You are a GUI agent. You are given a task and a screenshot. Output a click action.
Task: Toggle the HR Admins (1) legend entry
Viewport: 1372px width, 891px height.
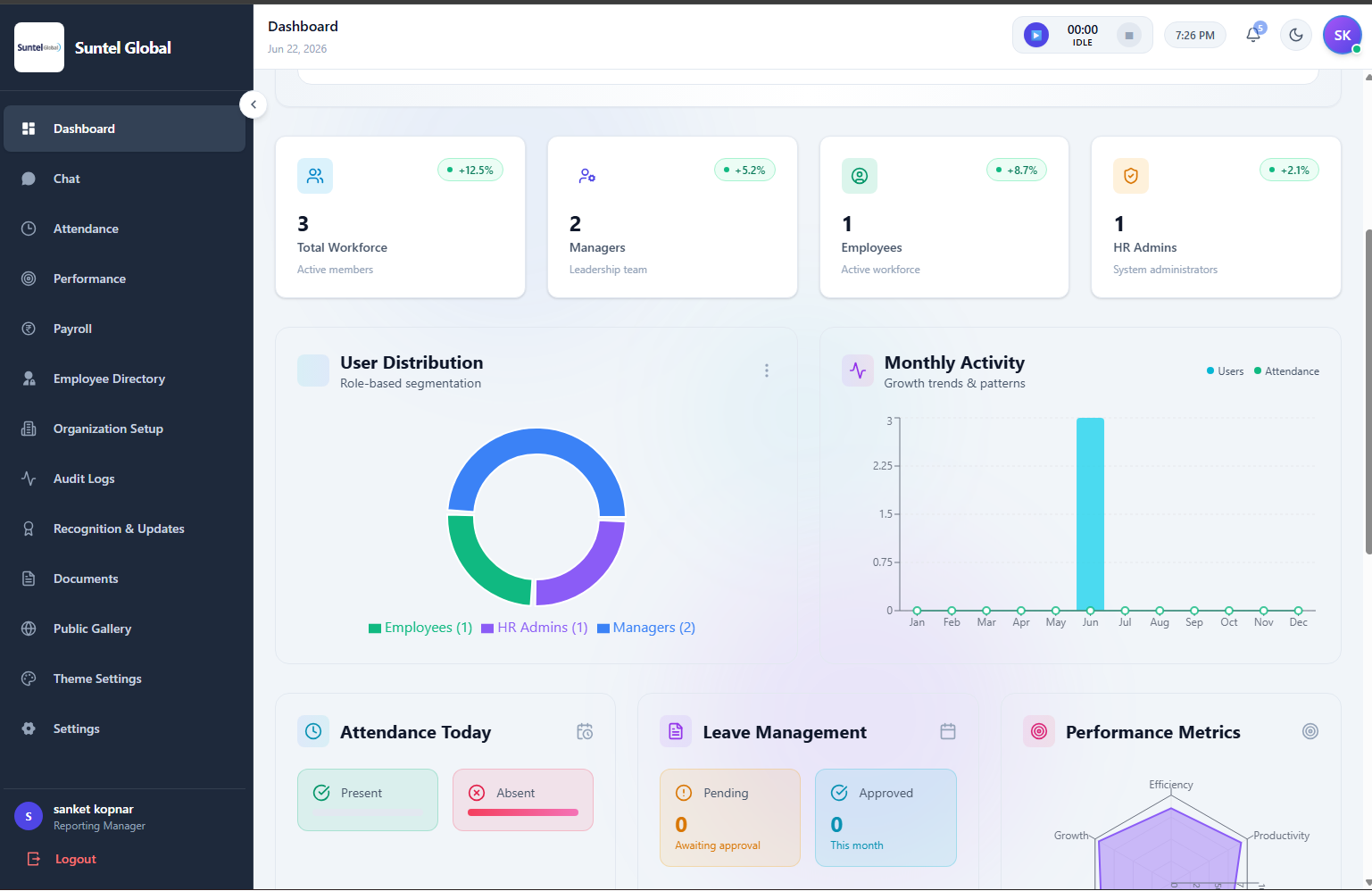tap(535, 628)
